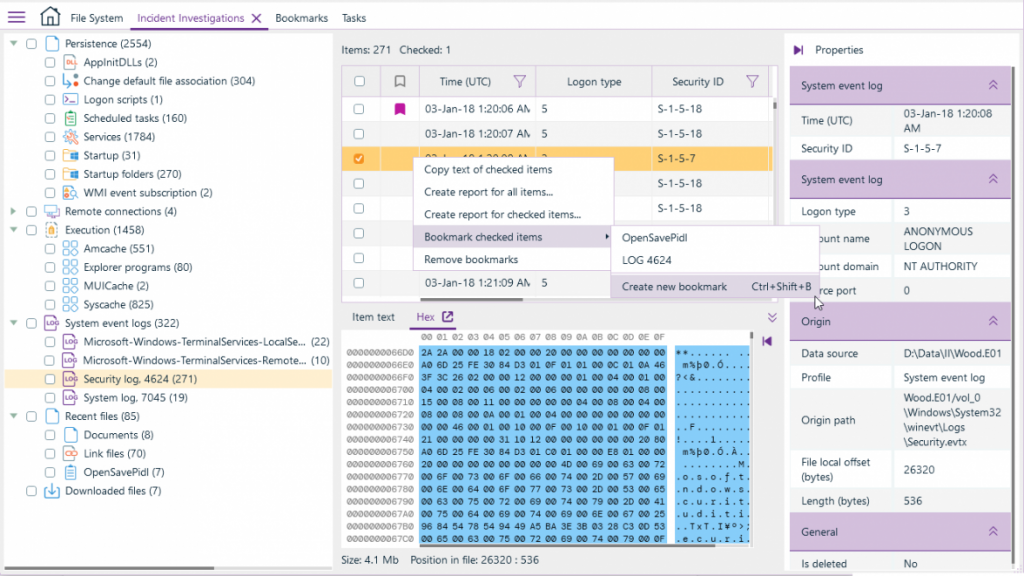
Task: Check the Scheduled tasks (160) checkbox
Action: pyautogui.click(x=50, y=118)
